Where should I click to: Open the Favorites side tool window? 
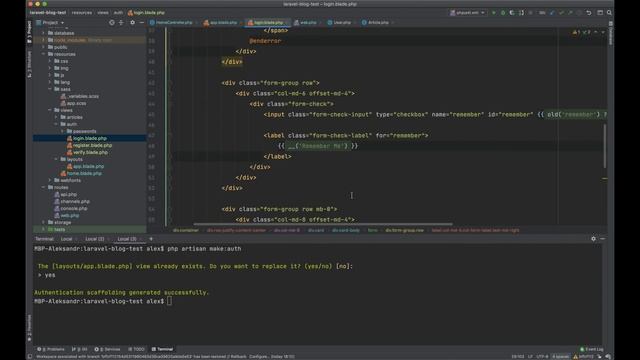click(x=29, y=328)
